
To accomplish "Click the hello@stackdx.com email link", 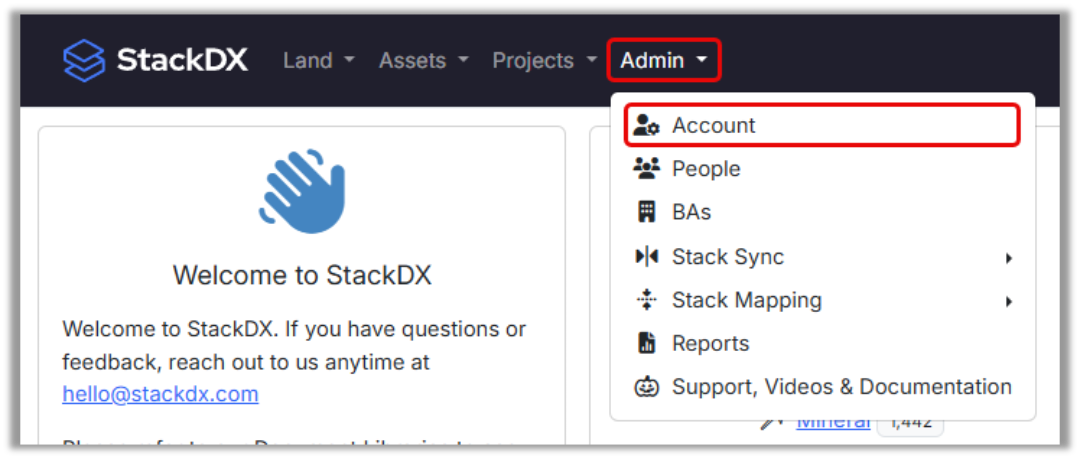I will tap(160, 394).
